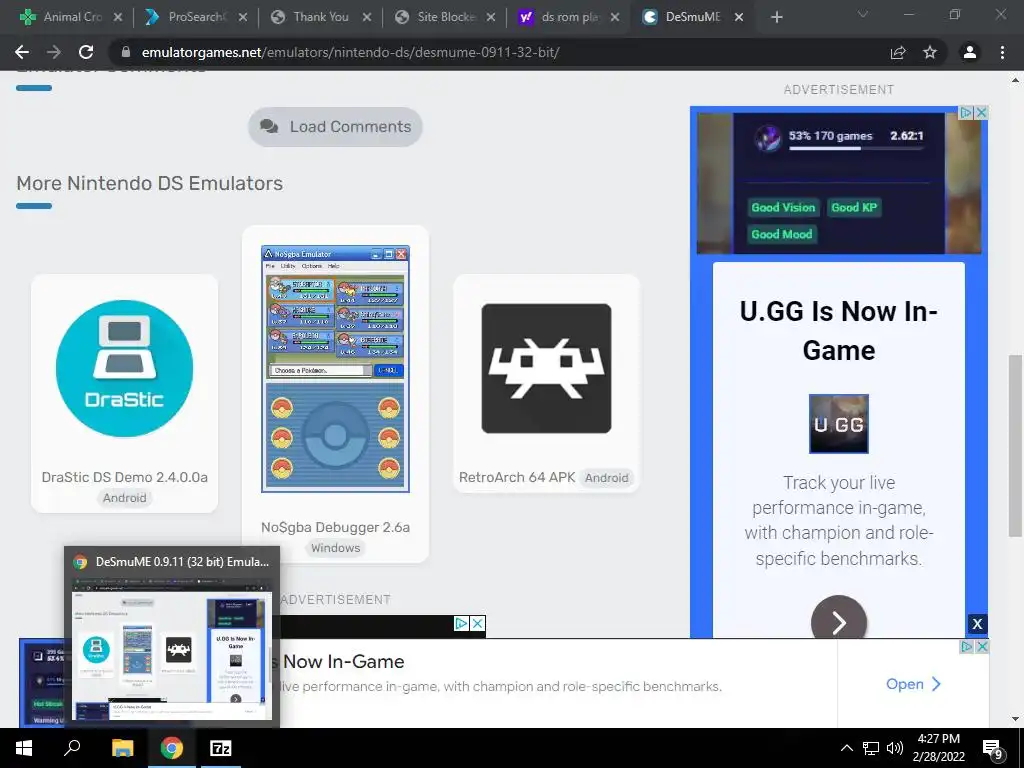The width and height of the screenshot is (1024, 768).
Task: Expand the tab search dropdown arrow
Action: (863, 14)
